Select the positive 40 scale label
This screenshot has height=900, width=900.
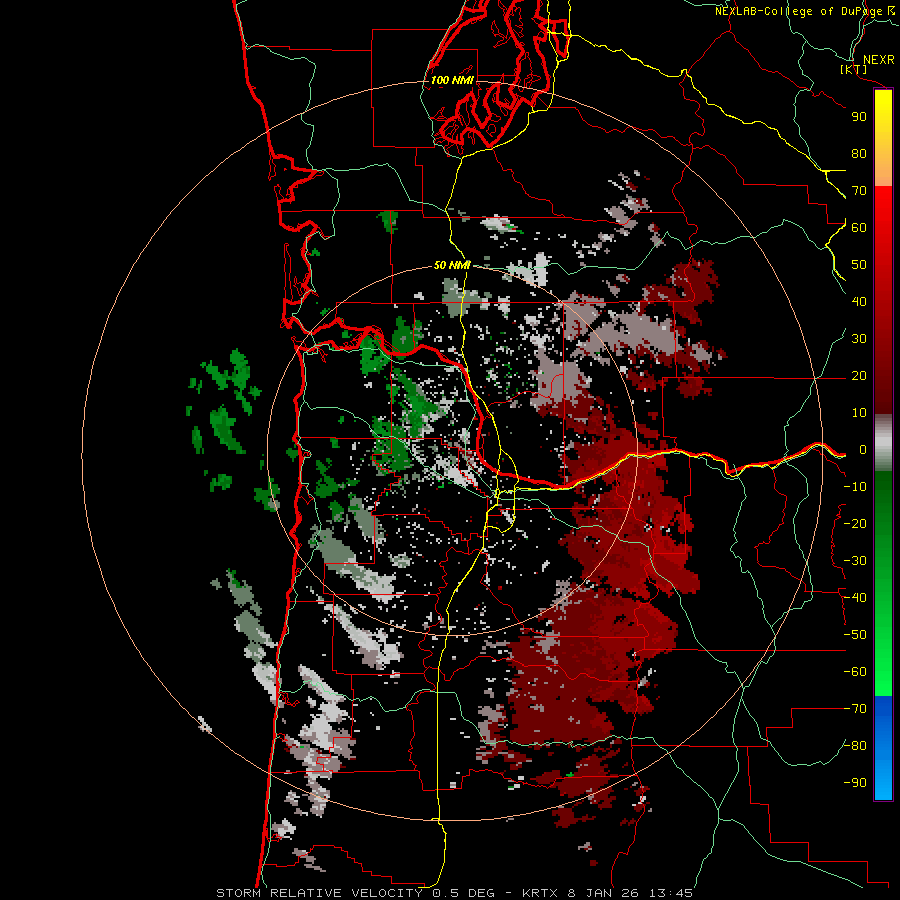(859, 301)
